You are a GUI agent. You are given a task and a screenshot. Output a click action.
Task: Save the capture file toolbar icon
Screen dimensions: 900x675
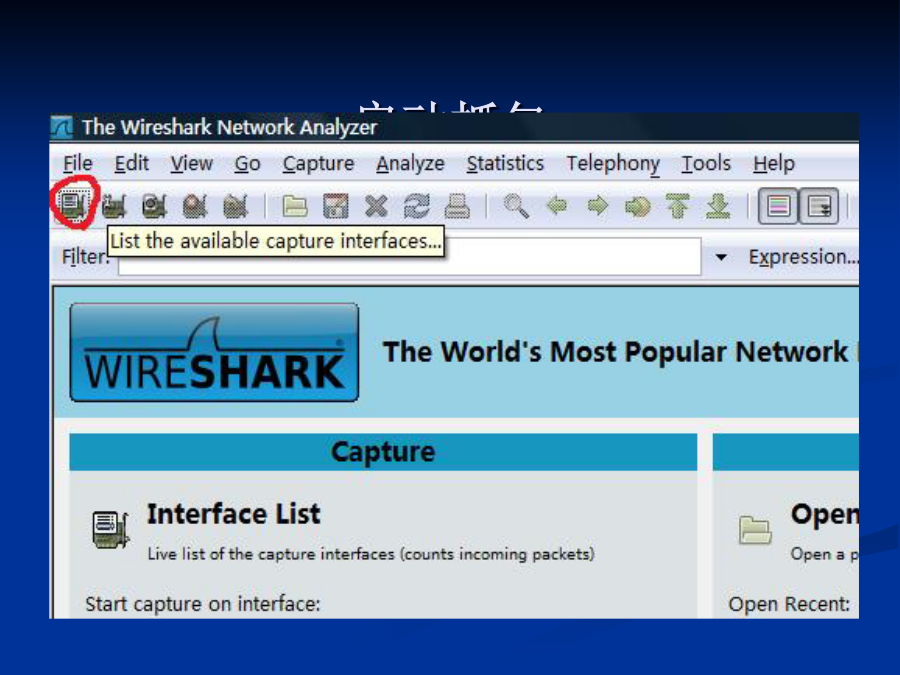tap(336, 206)
